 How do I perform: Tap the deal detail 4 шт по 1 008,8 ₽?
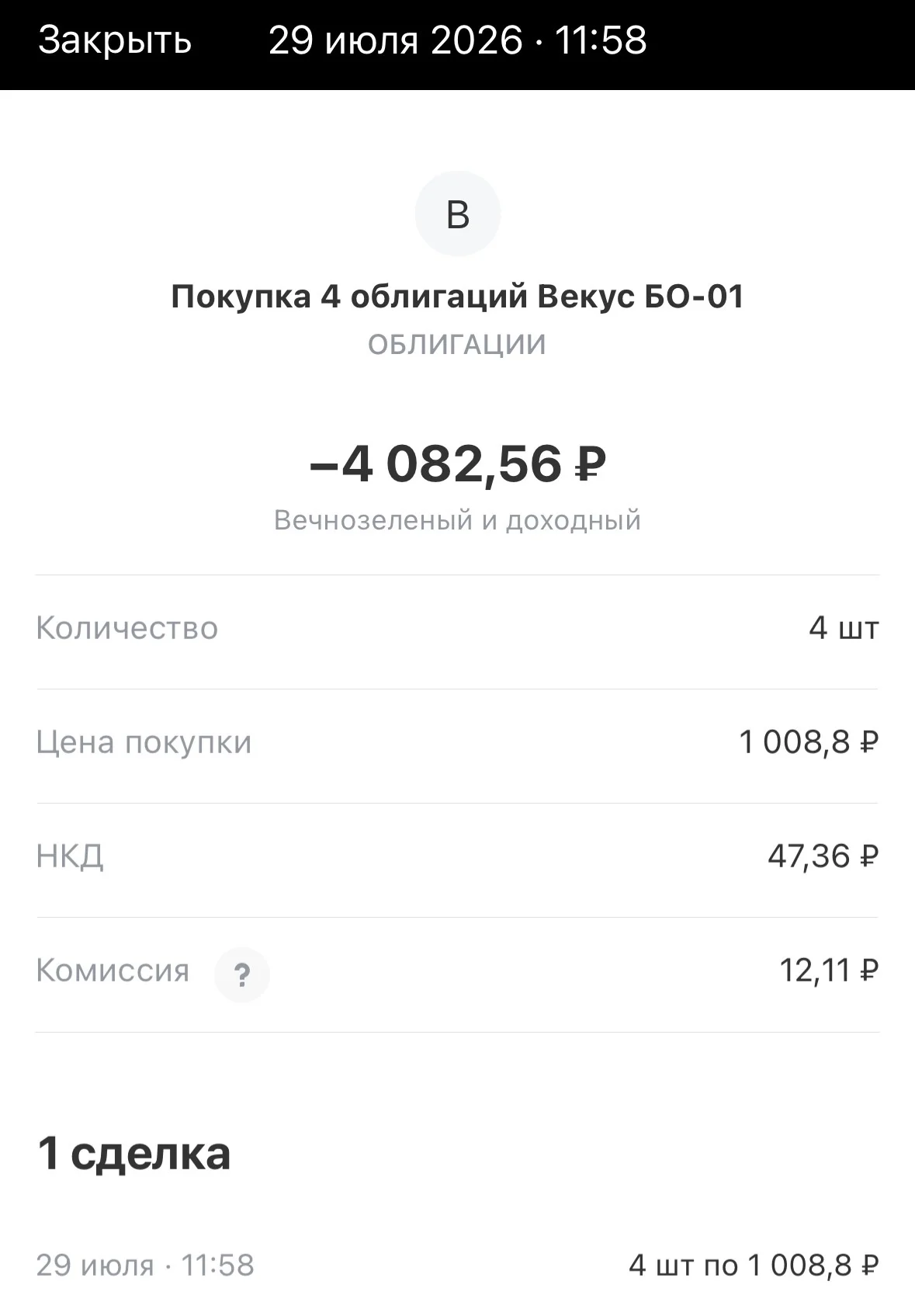click(754, 1266)
